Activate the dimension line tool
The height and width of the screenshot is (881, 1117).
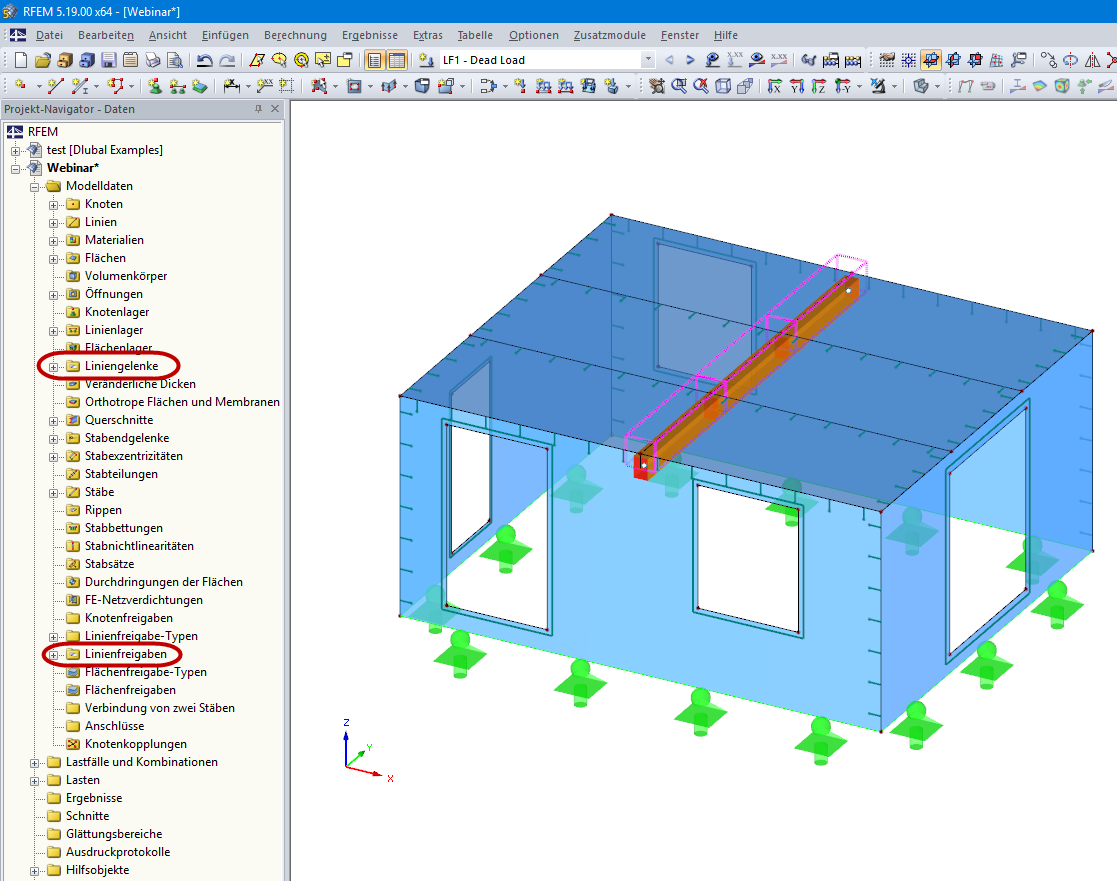click(232, 86)
